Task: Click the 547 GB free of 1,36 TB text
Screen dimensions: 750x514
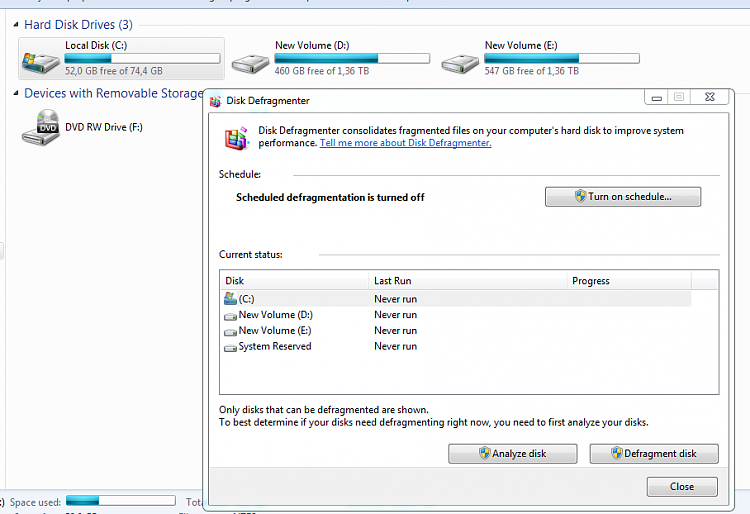Action: [531, 71]
